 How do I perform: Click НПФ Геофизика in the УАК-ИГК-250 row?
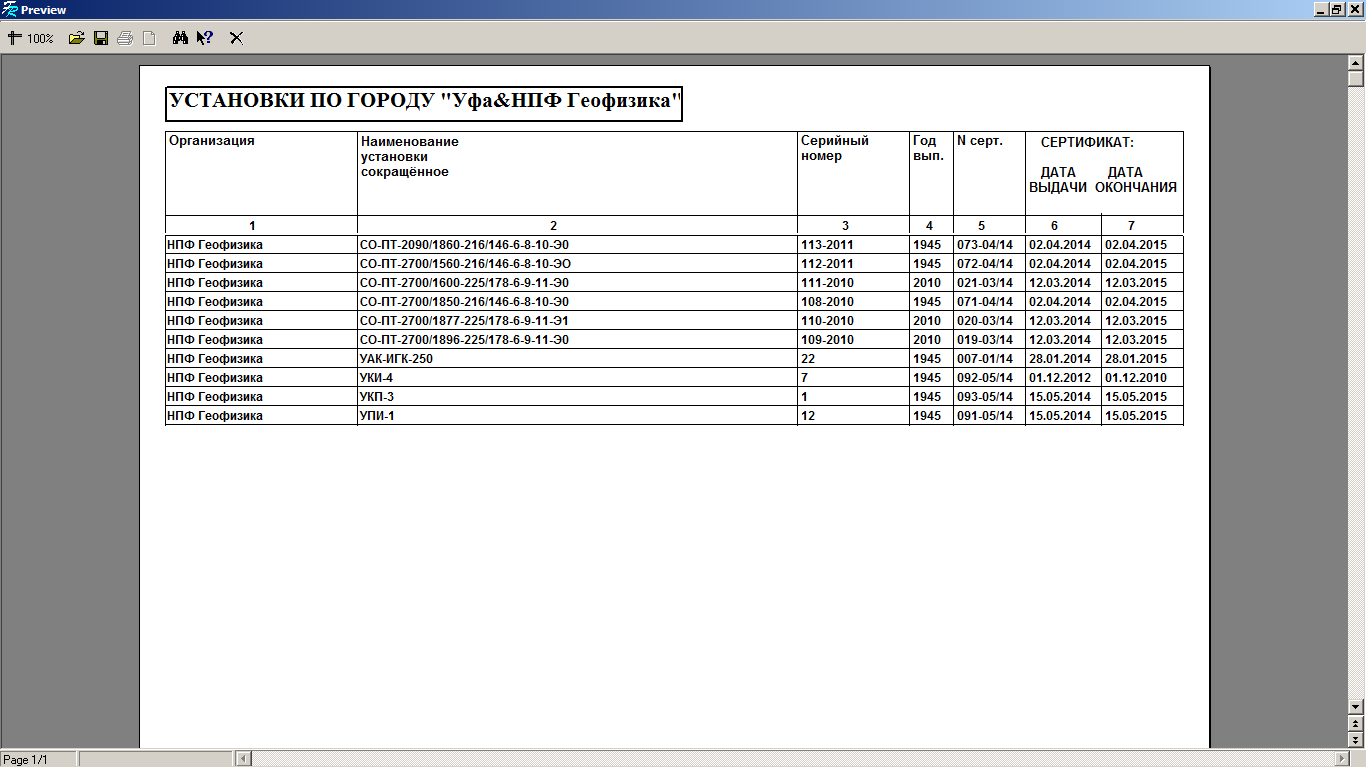tap(215, 359)
